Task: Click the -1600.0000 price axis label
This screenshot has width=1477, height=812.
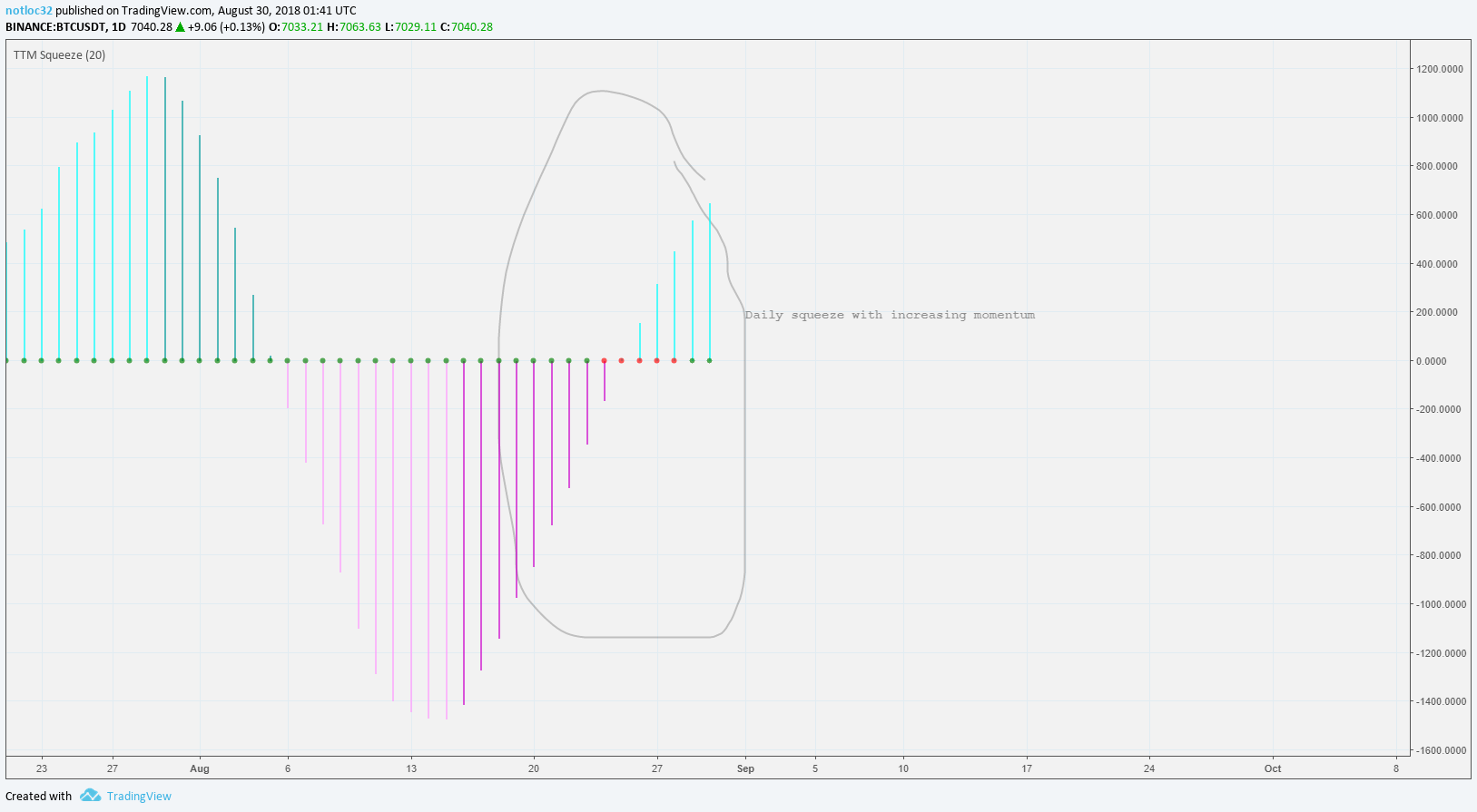Action: (x=1442, y=750)
